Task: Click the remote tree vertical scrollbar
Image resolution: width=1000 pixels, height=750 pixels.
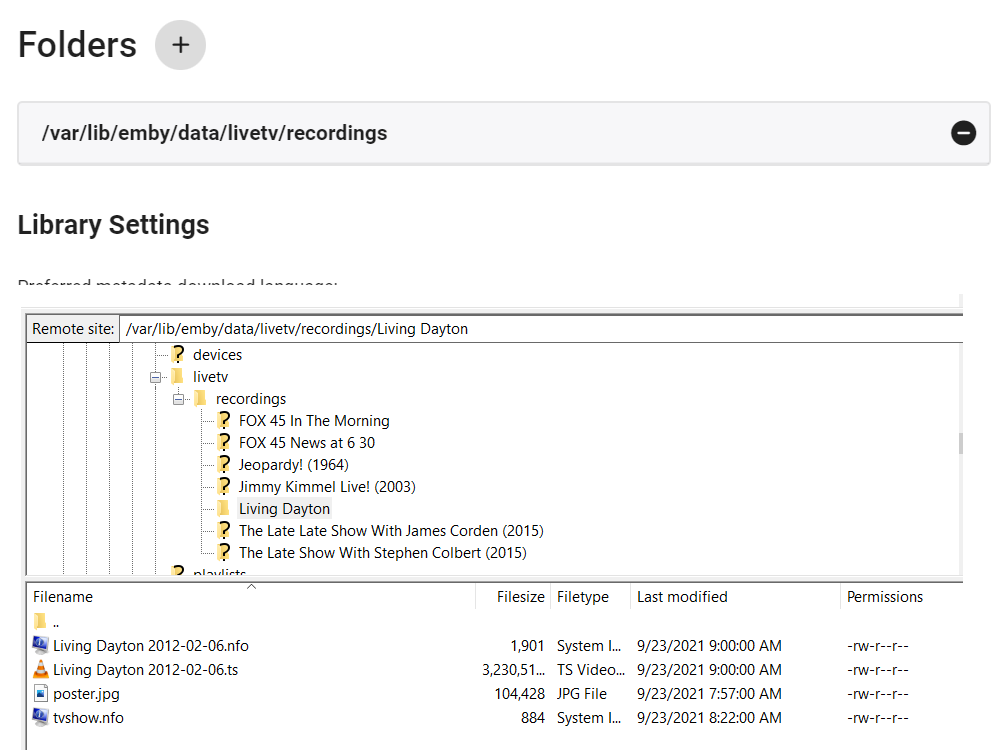Action: 961,445
